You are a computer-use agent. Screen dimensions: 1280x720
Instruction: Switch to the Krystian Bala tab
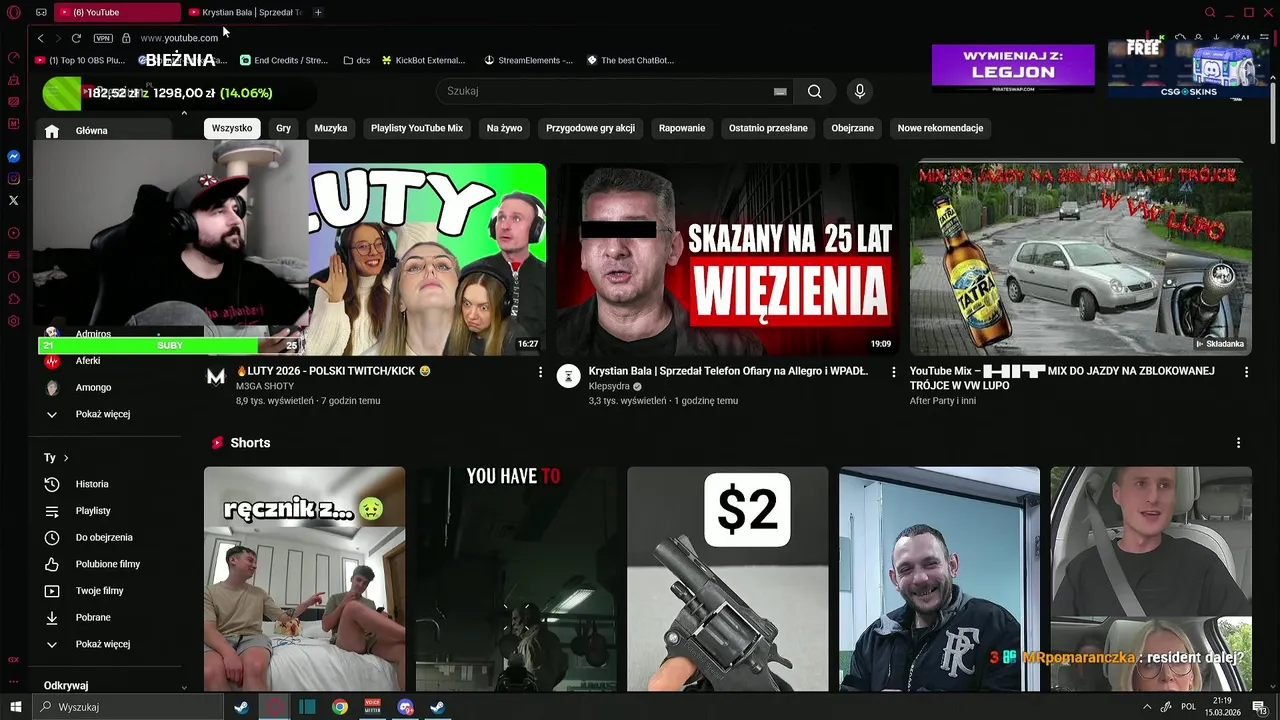(245, 12)
